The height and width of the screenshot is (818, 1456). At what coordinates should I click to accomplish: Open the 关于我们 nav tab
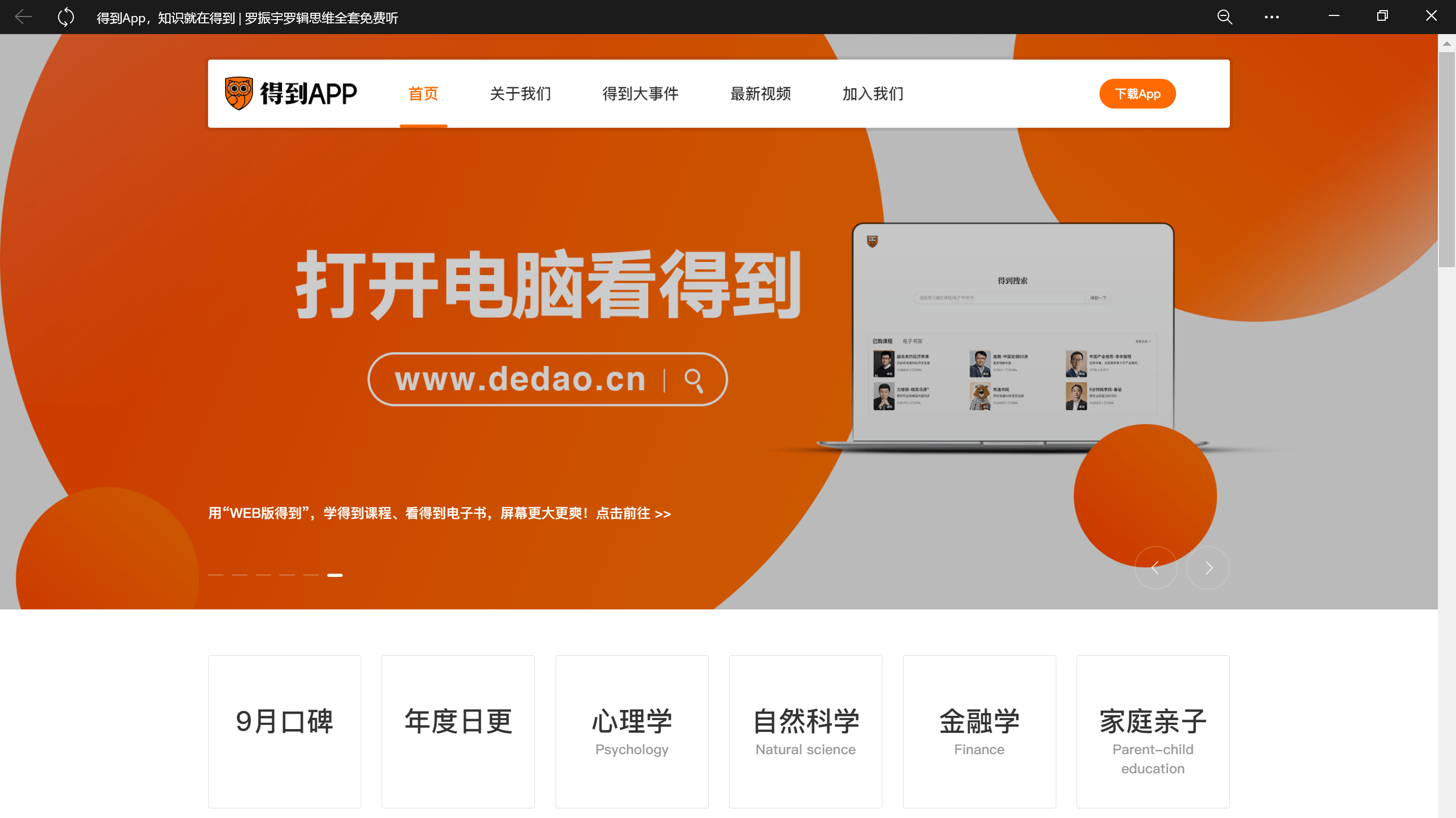[520, 93]
